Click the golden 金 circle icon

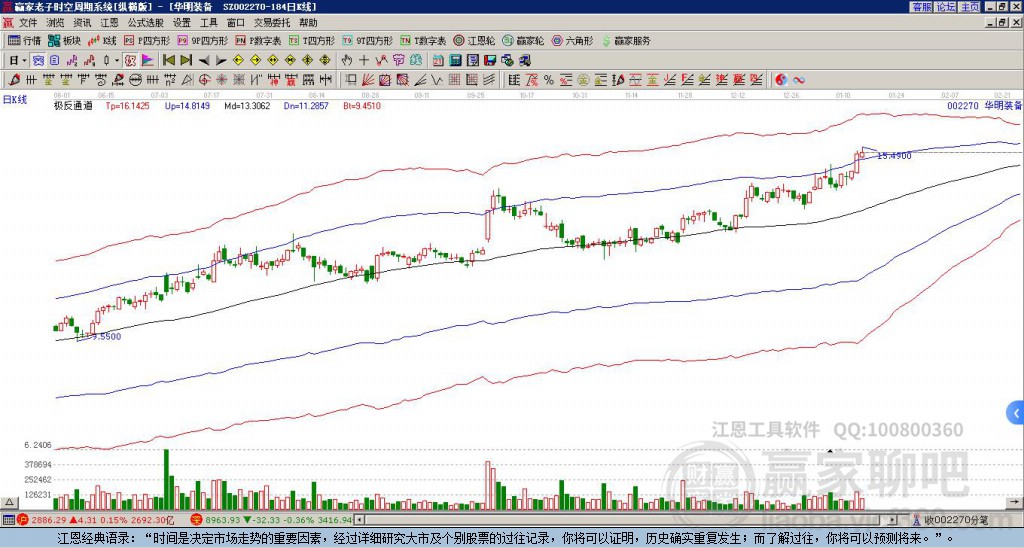[x=583, y=80]
